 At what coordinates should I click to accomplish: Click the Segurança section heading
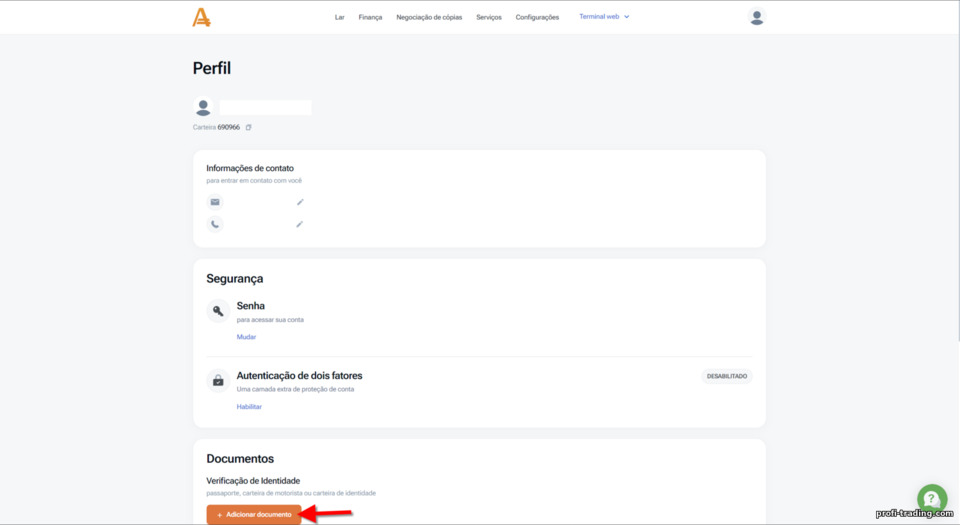point(234,278)
